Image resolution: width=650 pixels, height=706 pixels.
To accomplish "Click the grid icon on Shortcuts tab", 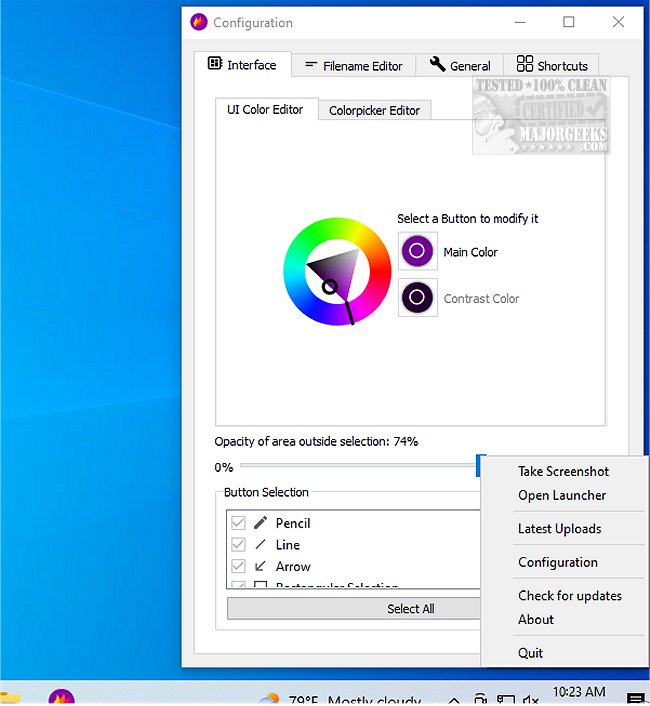I will click(524, 63).
